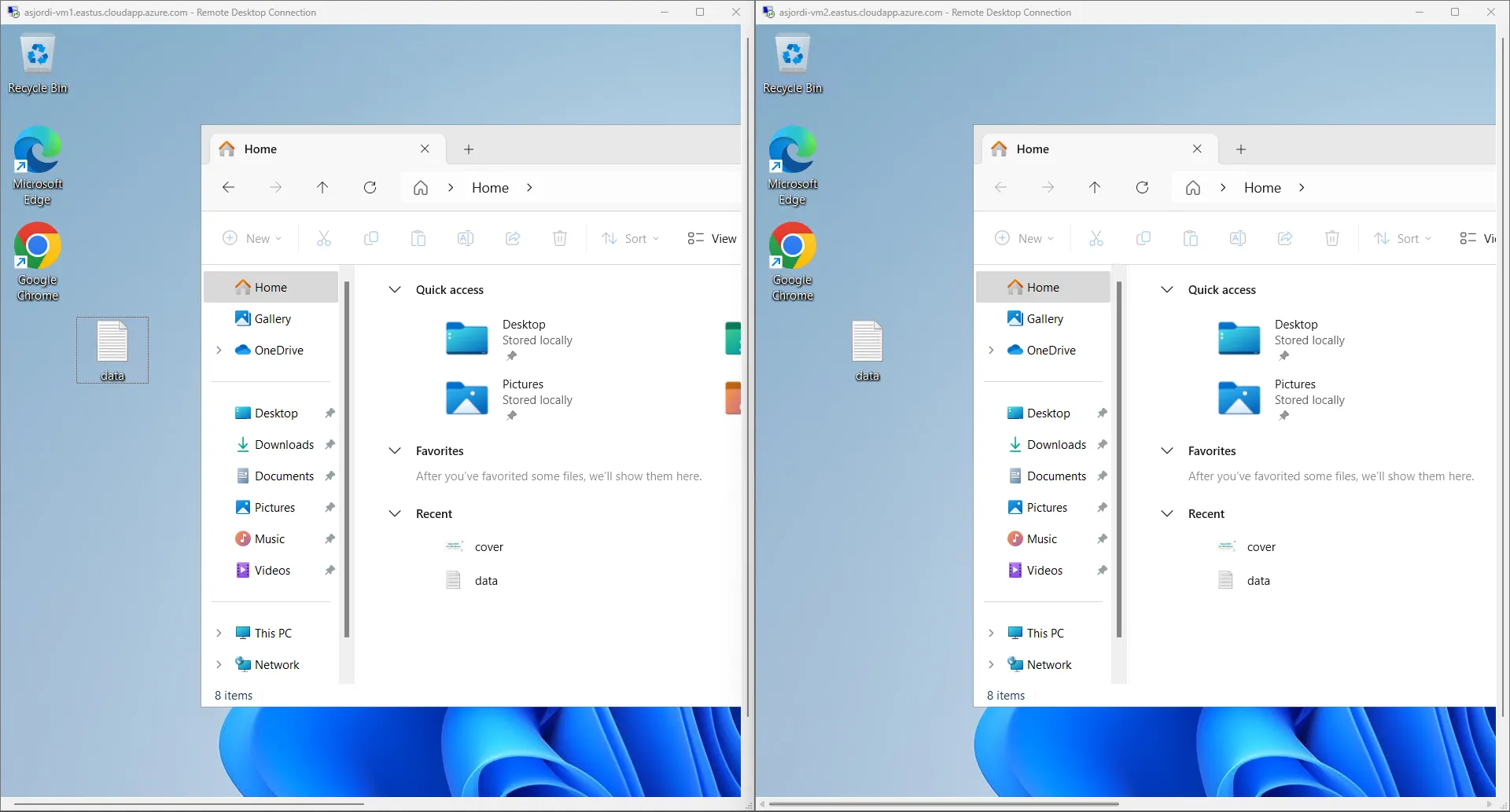Click vm1 remote desktop vertical scrollbar
This screenshot has width=1510, height=812.
point(748,377)
